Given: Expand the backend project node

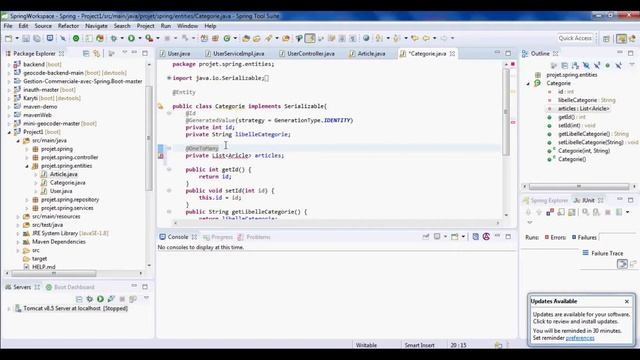Looking at the screenshot, I should coord(9,64).
